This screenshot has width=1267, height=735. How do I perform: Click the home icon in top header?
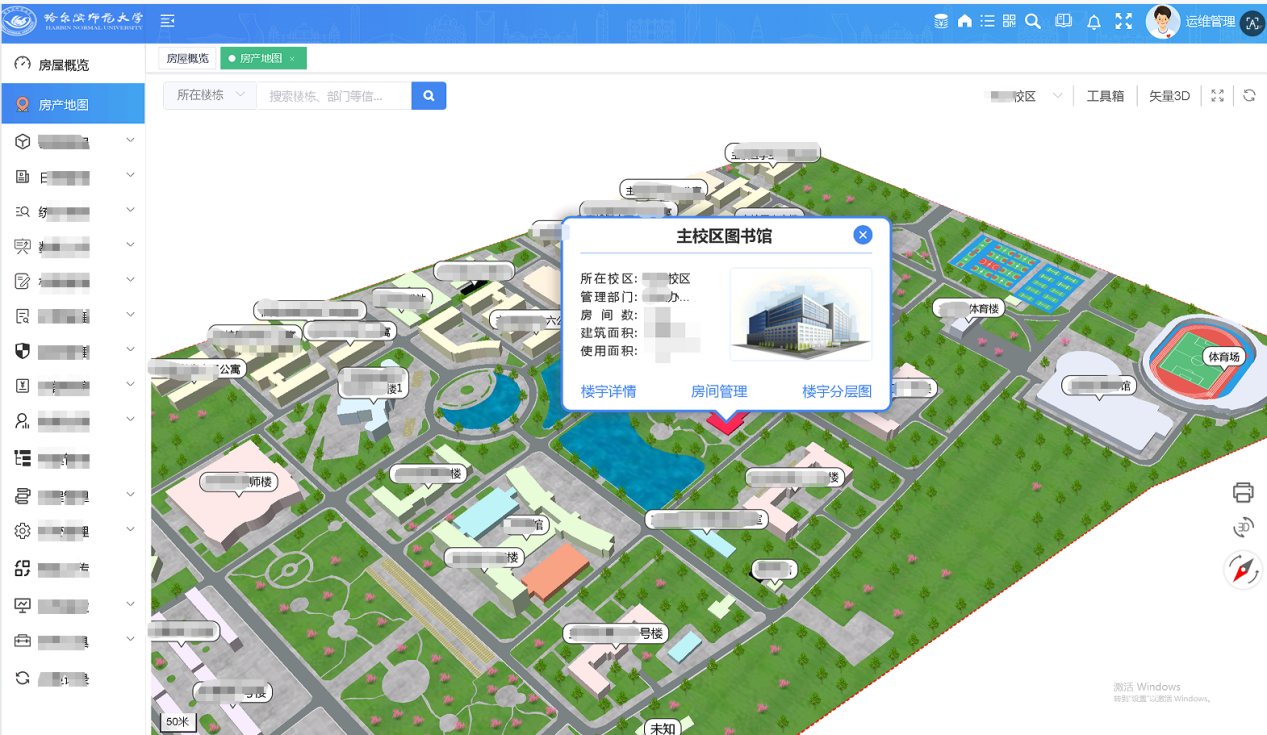[x=964, y=21]
